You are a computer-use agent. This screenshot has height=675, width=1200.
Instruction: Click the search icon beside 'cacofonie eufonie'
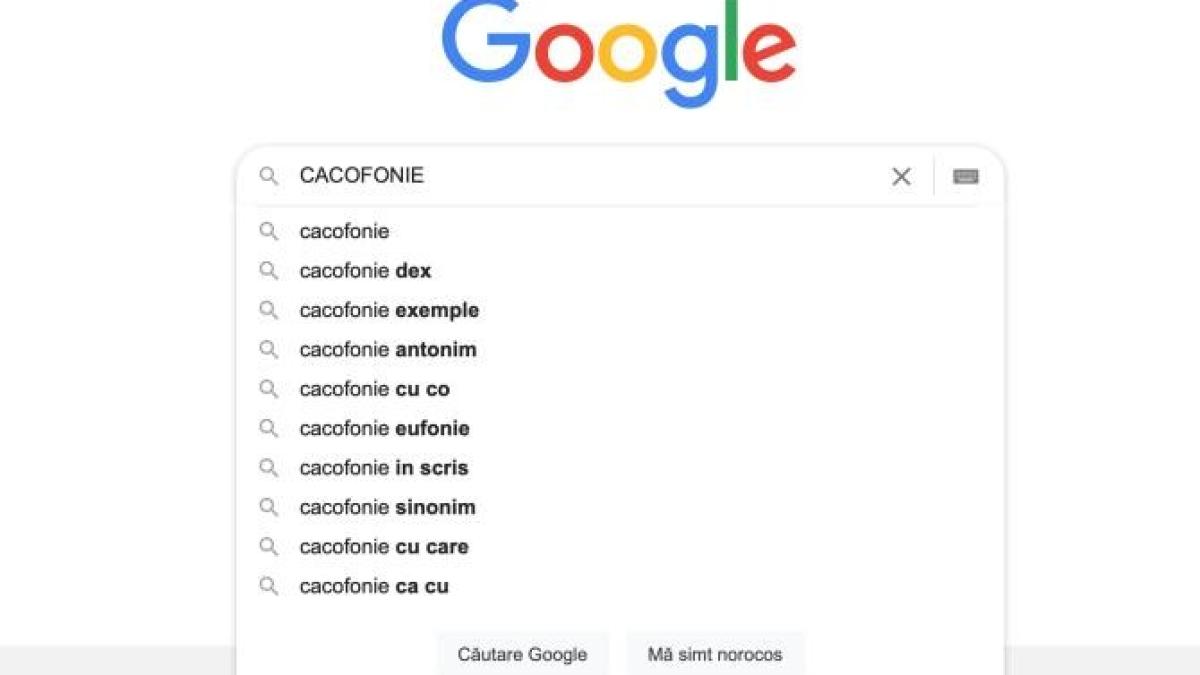click(268, 428)
